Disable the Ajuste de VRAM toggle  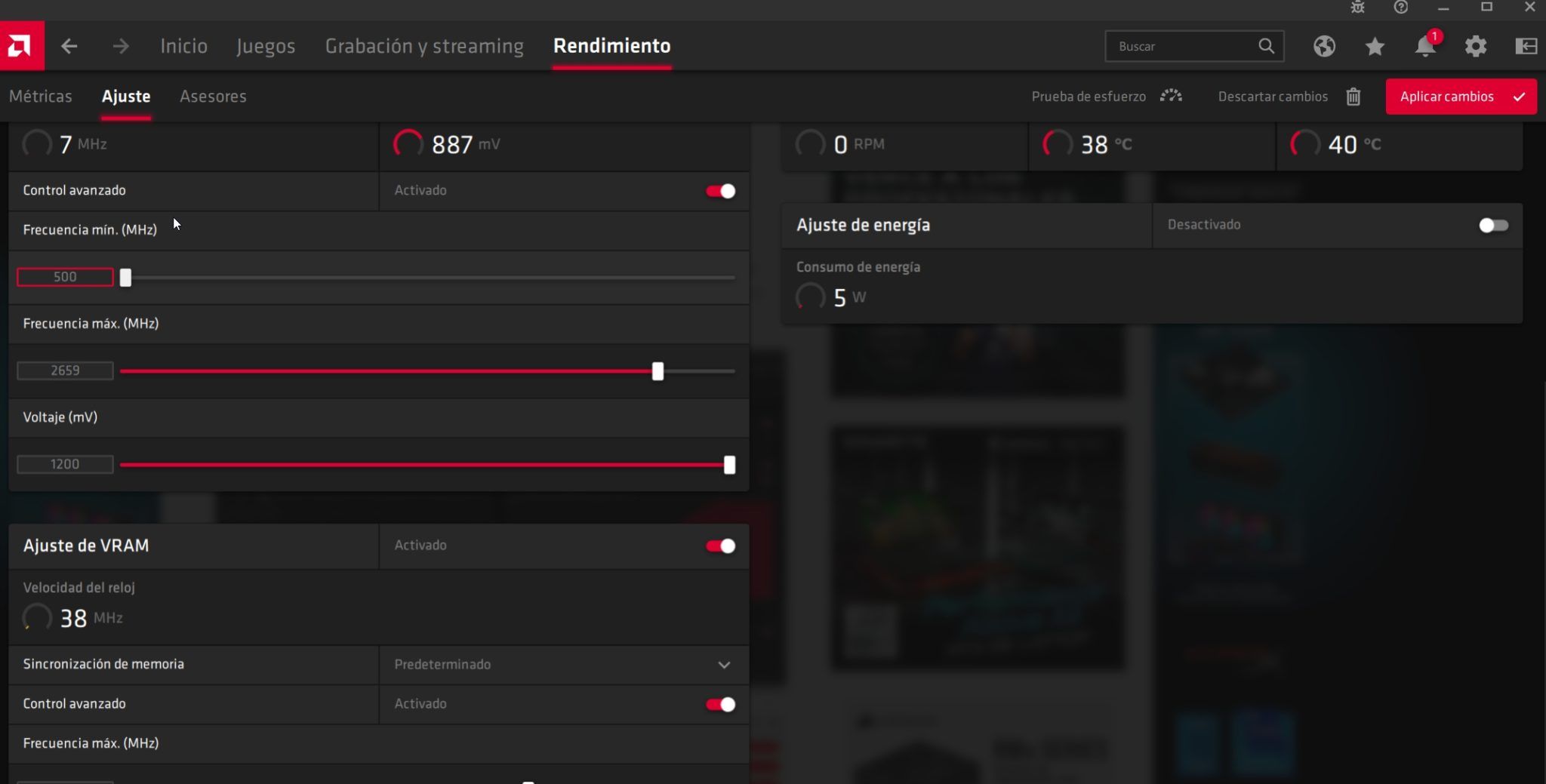point(720,546)
